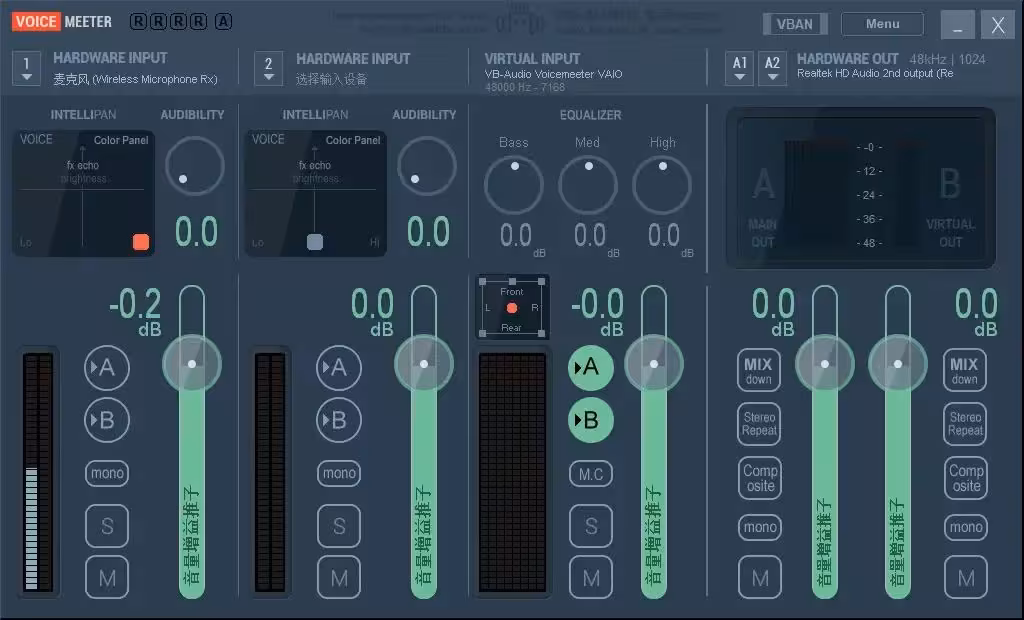Mute Hardware Input 2
The height and width of the screenshot is (620, 1024).
(x=339, y=578)
